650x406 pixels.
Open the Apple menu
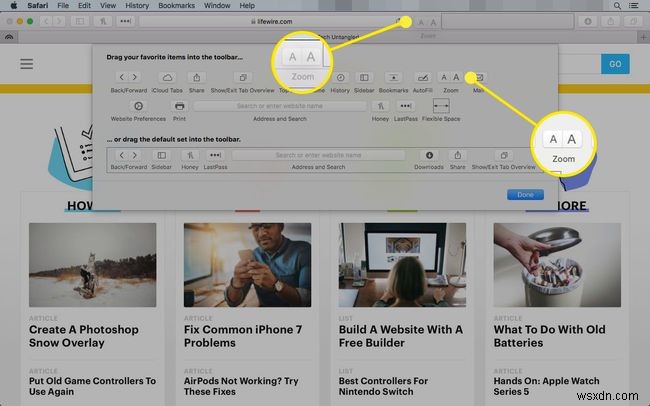(x=14, y=5)
